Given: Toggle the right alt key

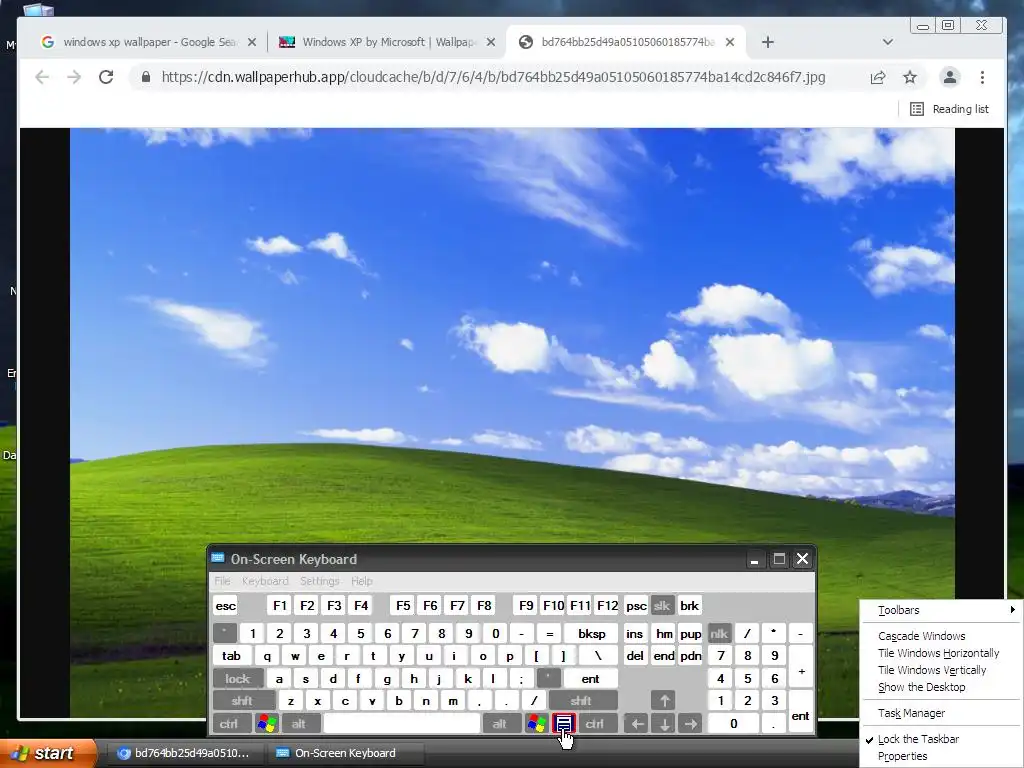Looking at the screenshot, I should click(x=500, y=724).
